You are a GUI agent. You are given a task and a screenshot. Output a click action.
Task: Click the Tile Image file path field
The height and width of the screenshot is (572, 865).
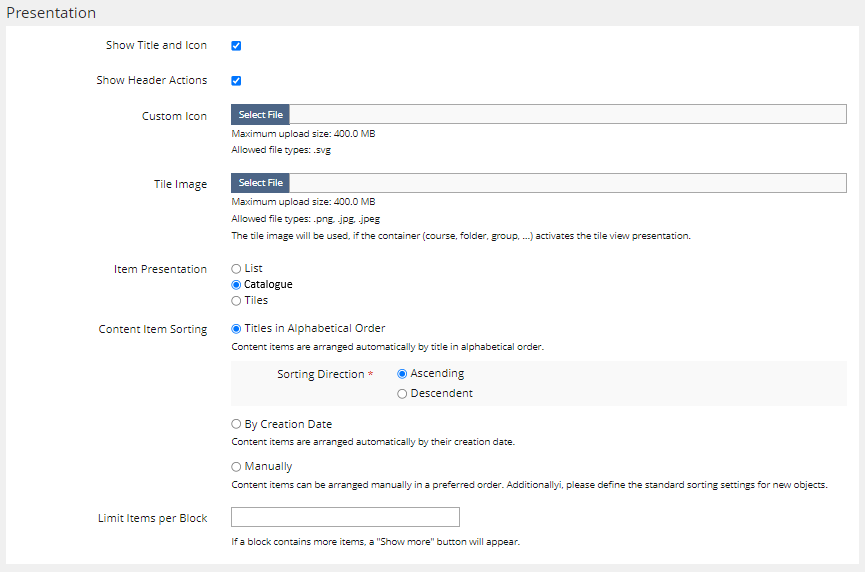point(567,182)
